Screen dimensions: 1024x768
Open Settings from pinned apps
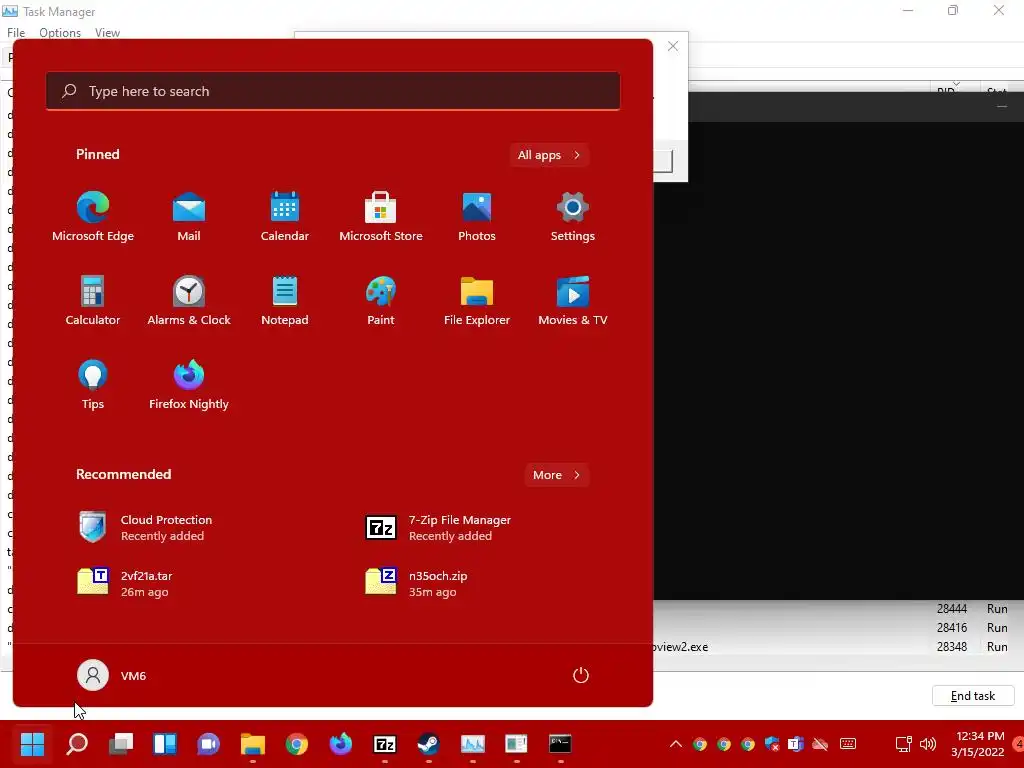click(x=573, y=217)
